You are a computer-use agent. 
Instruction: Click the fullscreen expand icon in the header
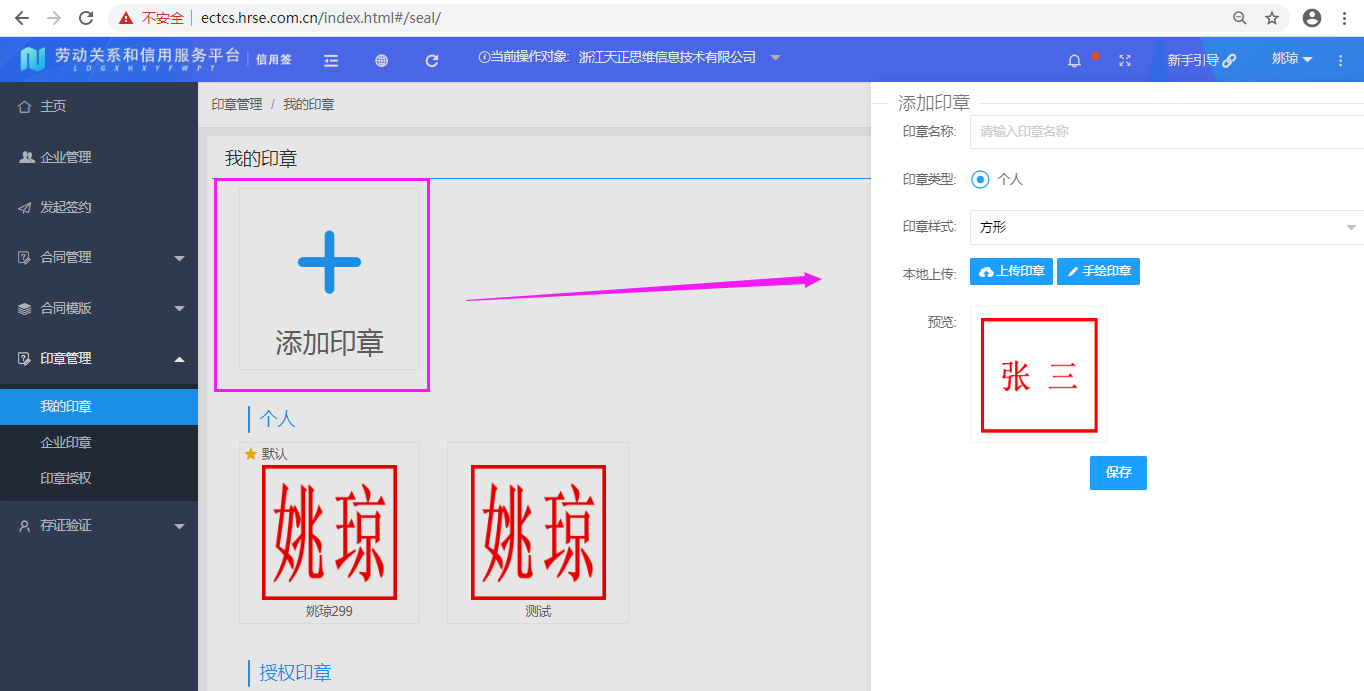(x=1124, y=60)
